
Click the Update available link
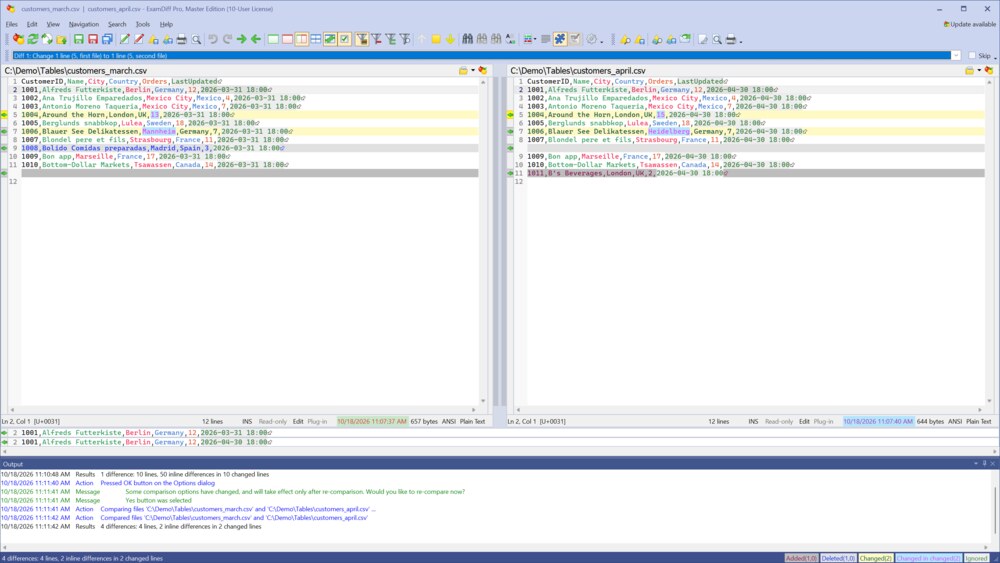click(x=969, y=24)
